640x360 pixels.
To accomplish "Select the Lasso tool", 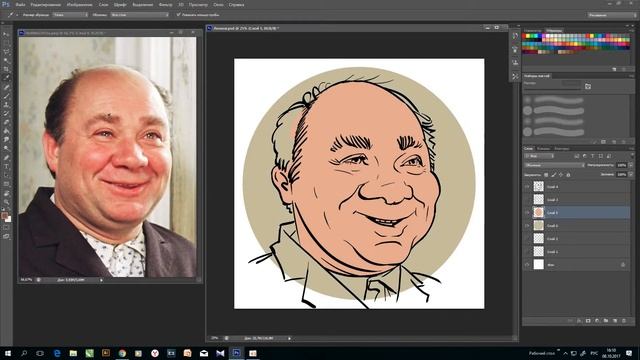I will pos(6,52).
